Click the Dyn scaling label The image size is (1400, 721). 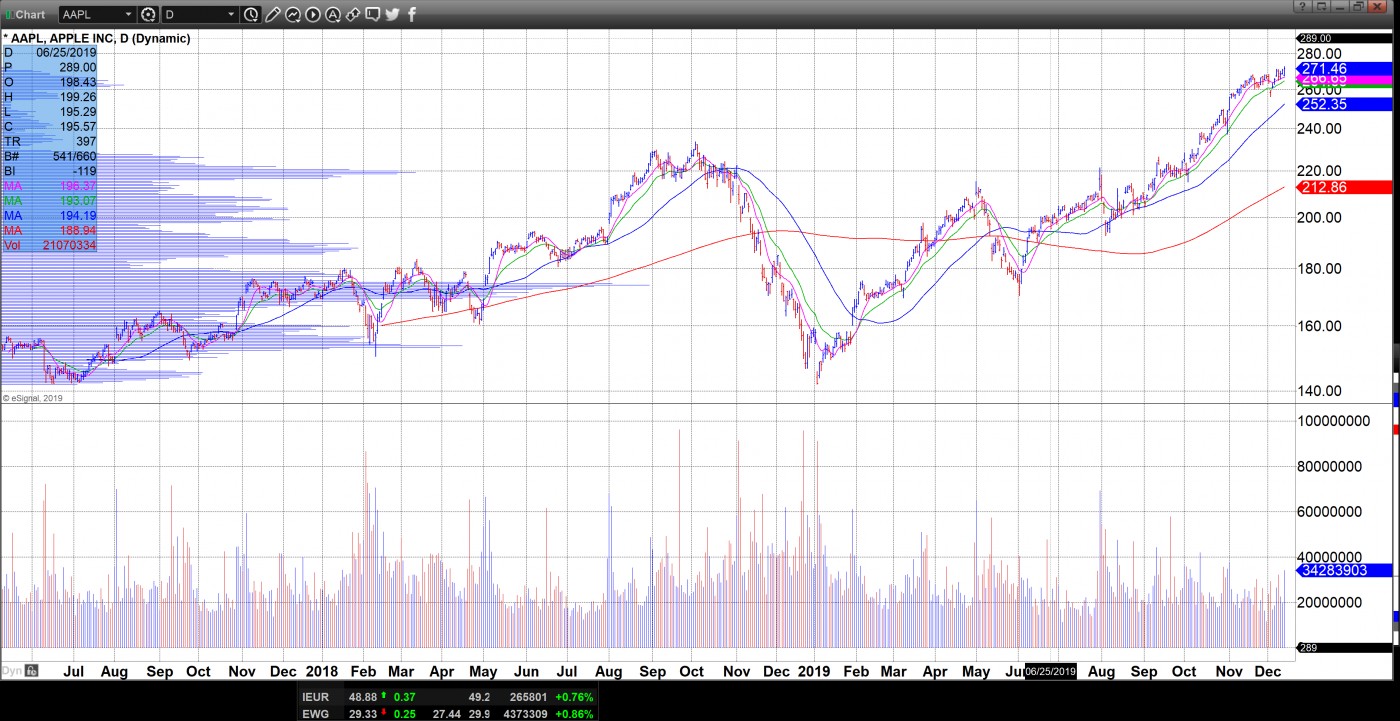click(x=12, y=671)
